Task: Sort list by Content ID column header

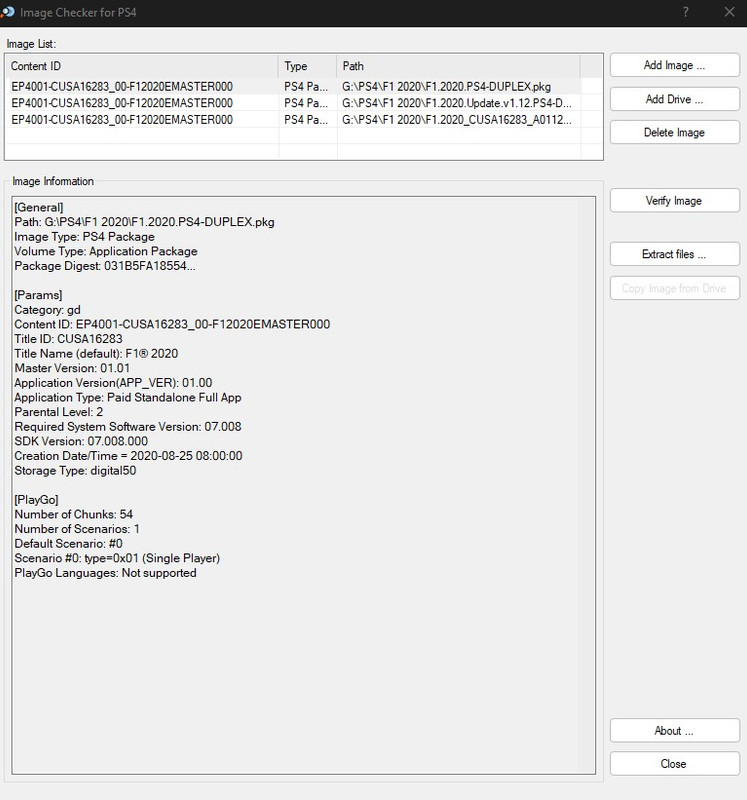Action: pos(142,66)
